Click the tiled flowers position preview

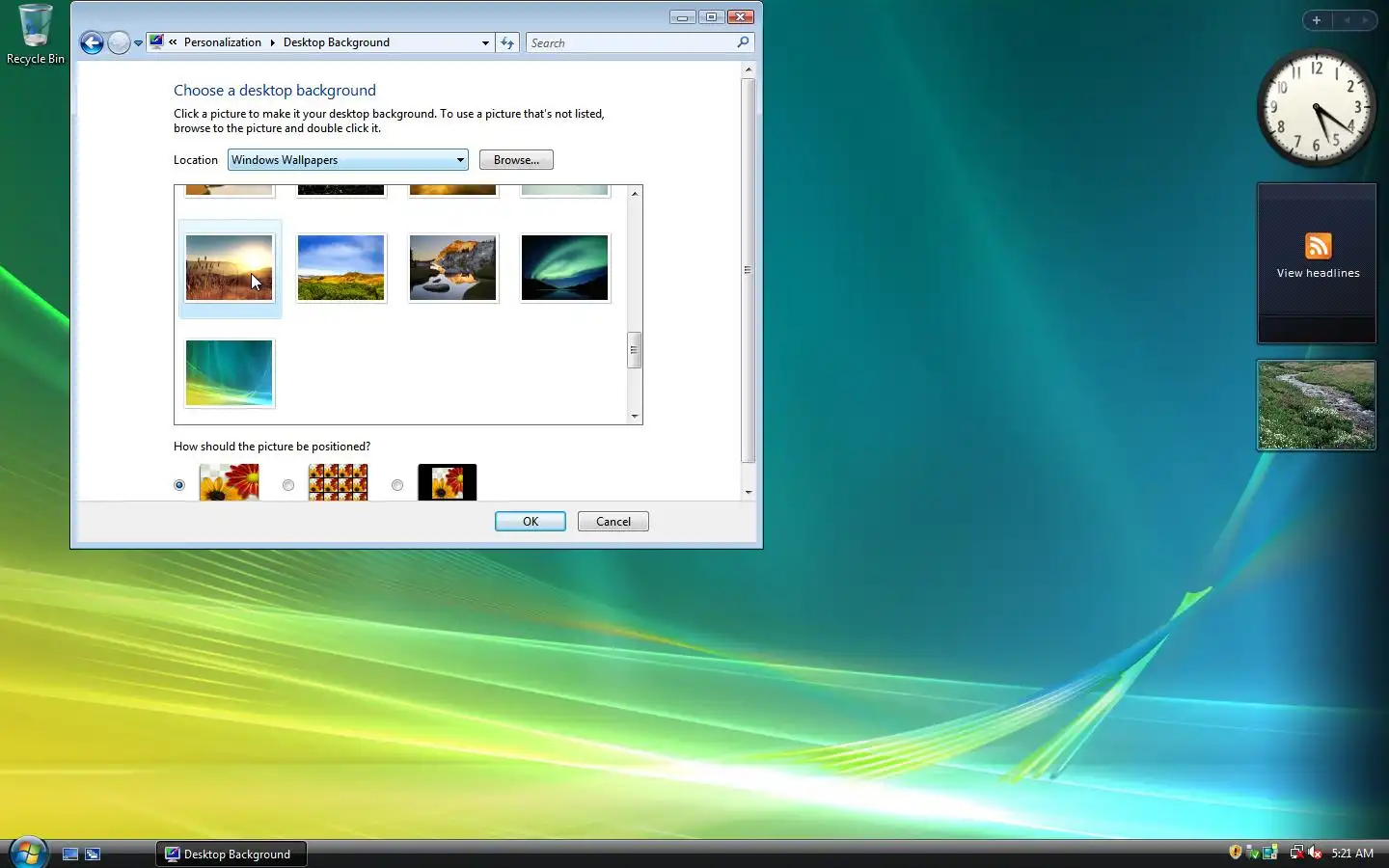pyautogui.click(x=339, y=482)
